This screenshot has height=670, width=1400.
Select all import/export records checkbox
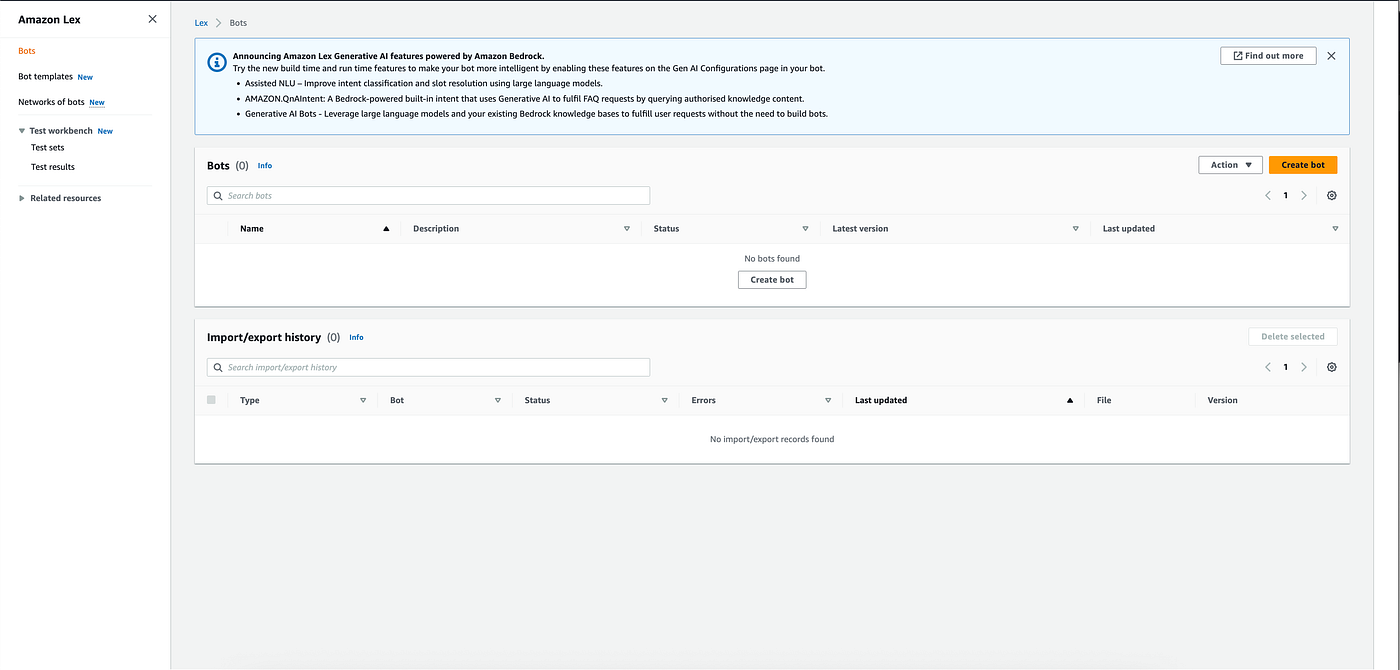coord(211,400)
